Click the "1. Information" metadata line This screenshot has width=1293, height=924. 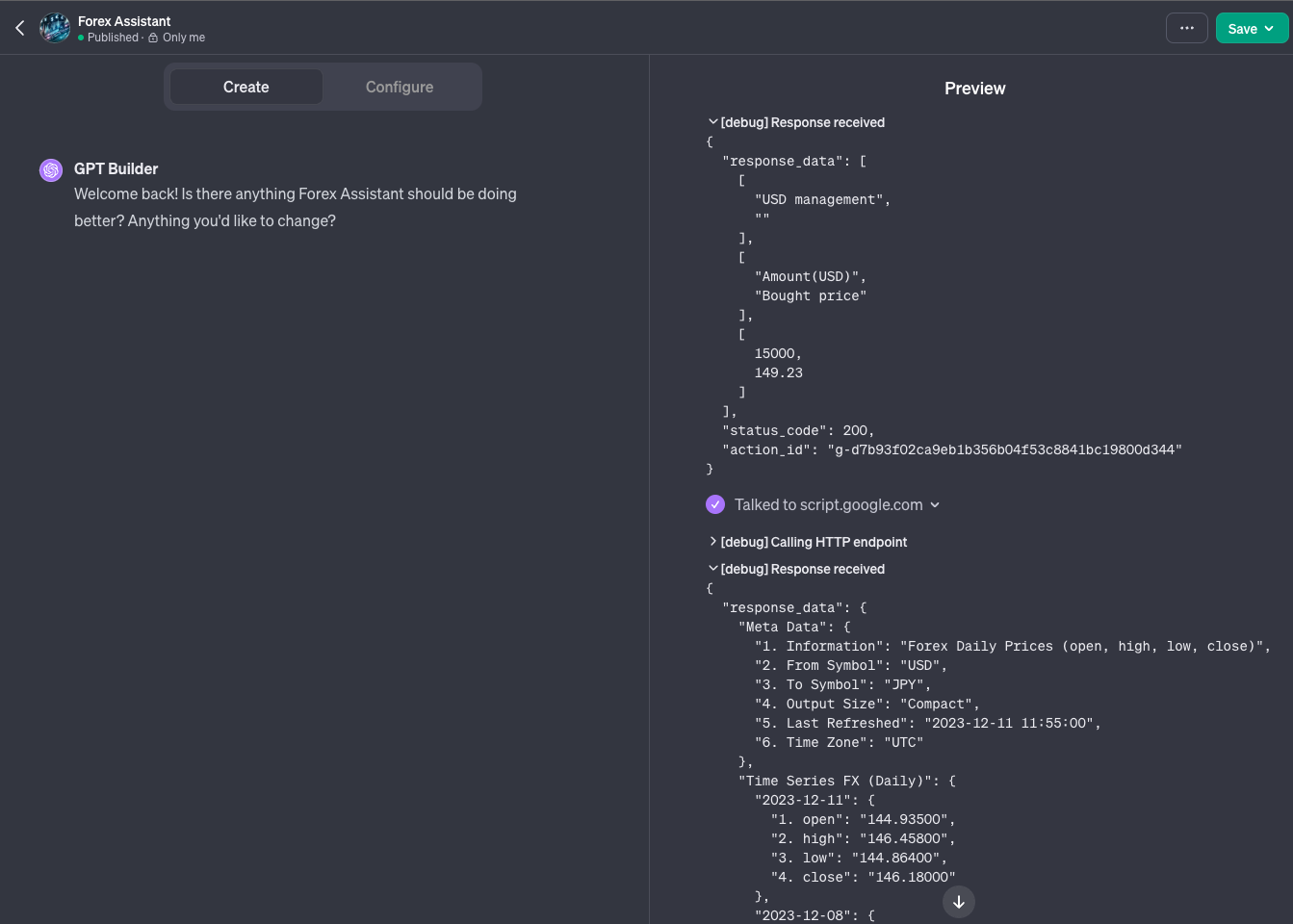coord(1013,646)
